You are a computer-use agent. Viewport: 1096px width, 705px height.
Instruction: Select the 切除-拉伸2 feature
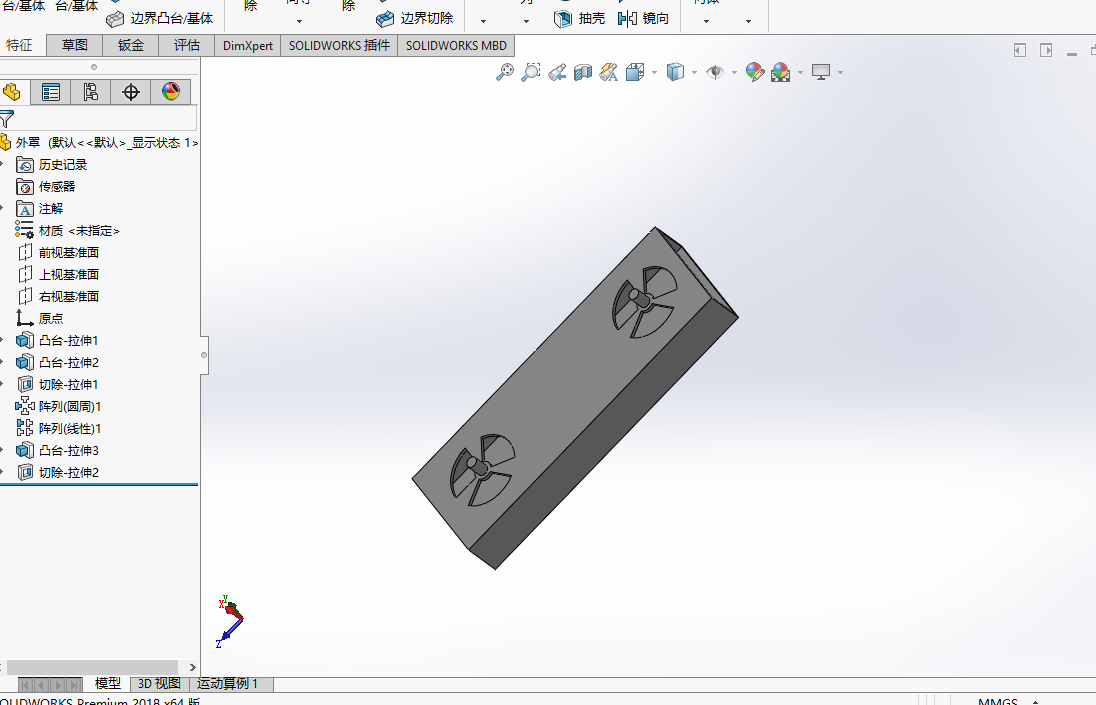click(x=58, y=472)
